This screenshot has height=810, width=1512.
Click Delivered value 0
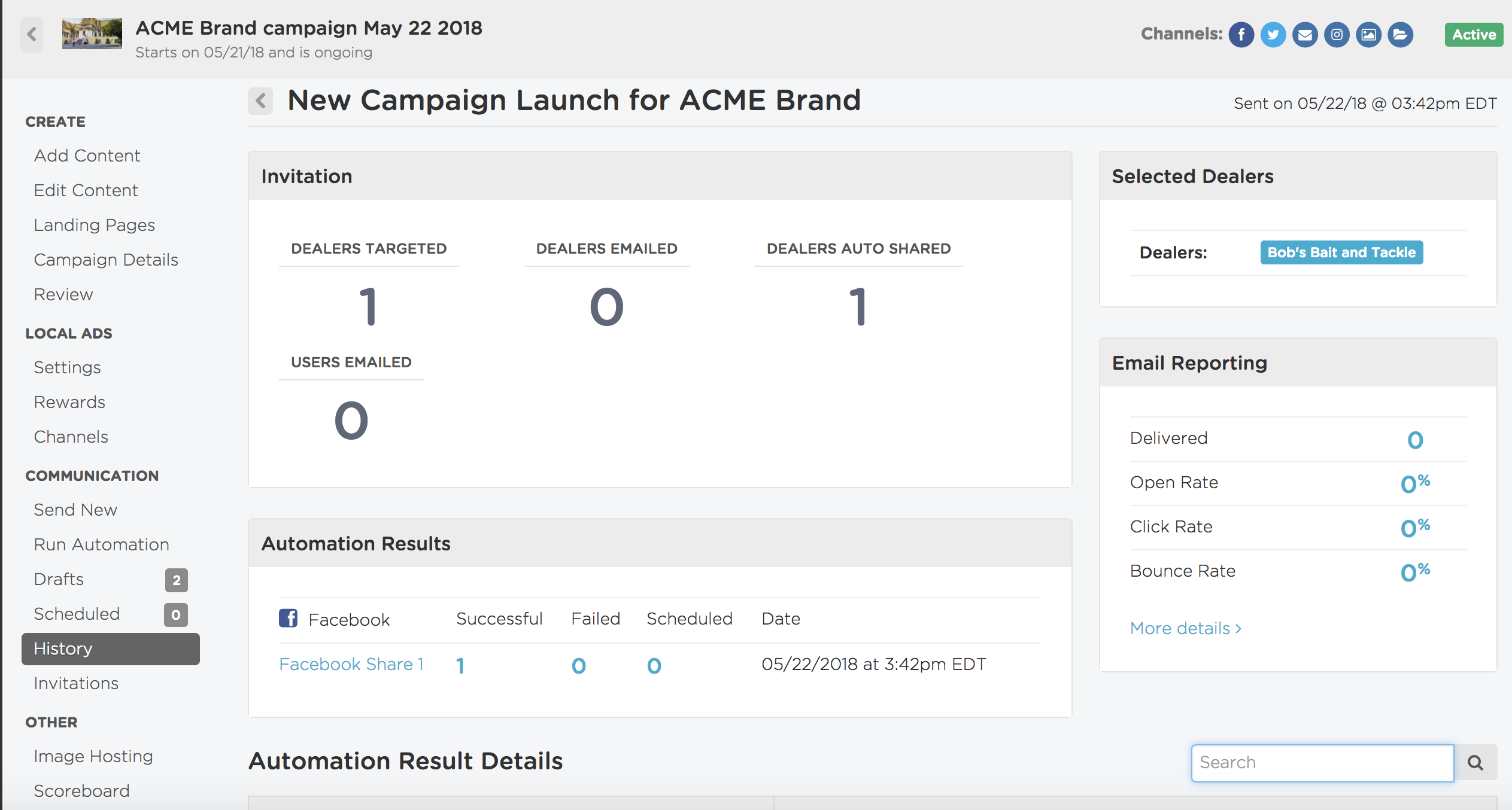point(1415,440)
